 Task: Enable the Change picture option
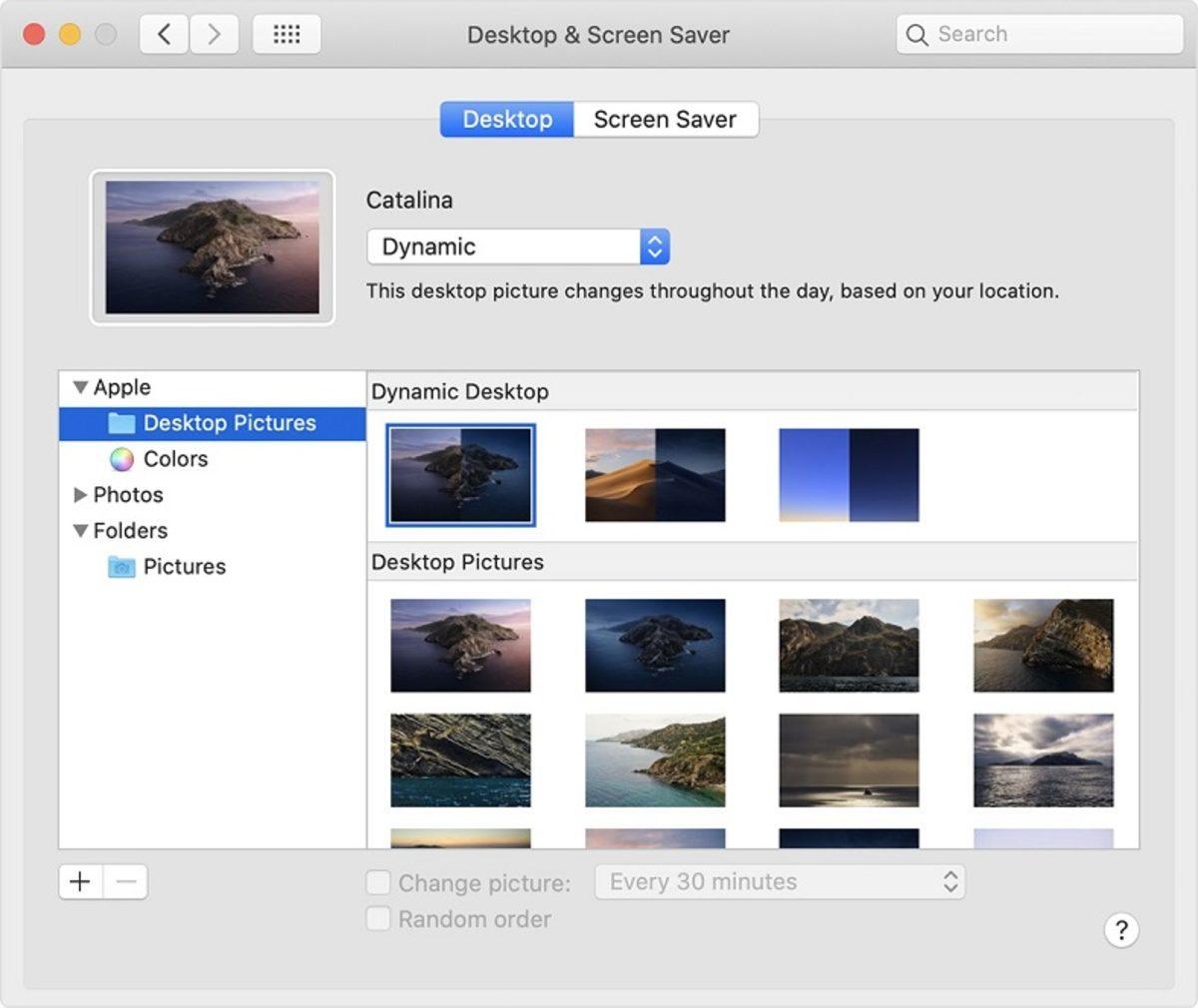[377, 882]
